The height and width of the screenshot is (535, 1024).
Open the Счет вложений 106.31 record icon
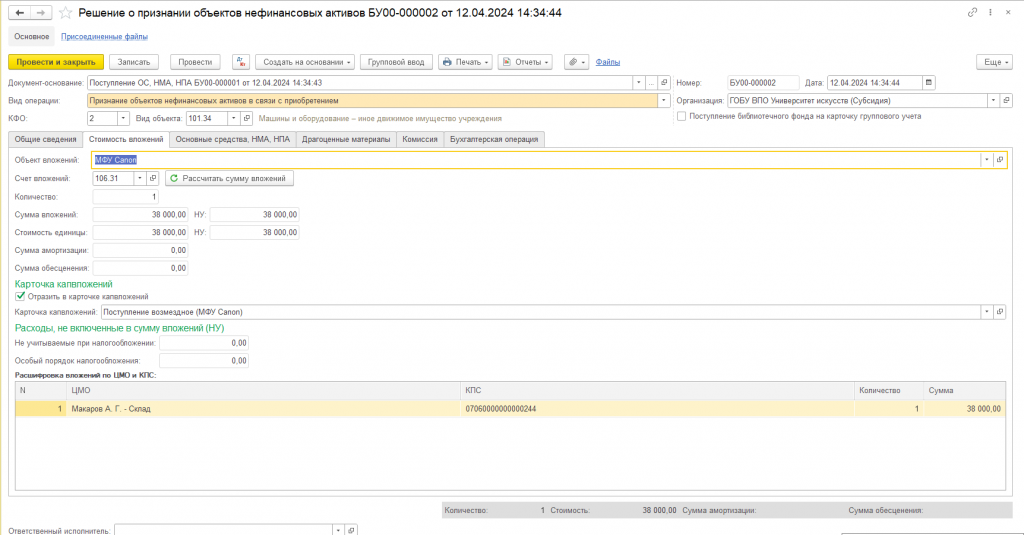pos(153,178)
